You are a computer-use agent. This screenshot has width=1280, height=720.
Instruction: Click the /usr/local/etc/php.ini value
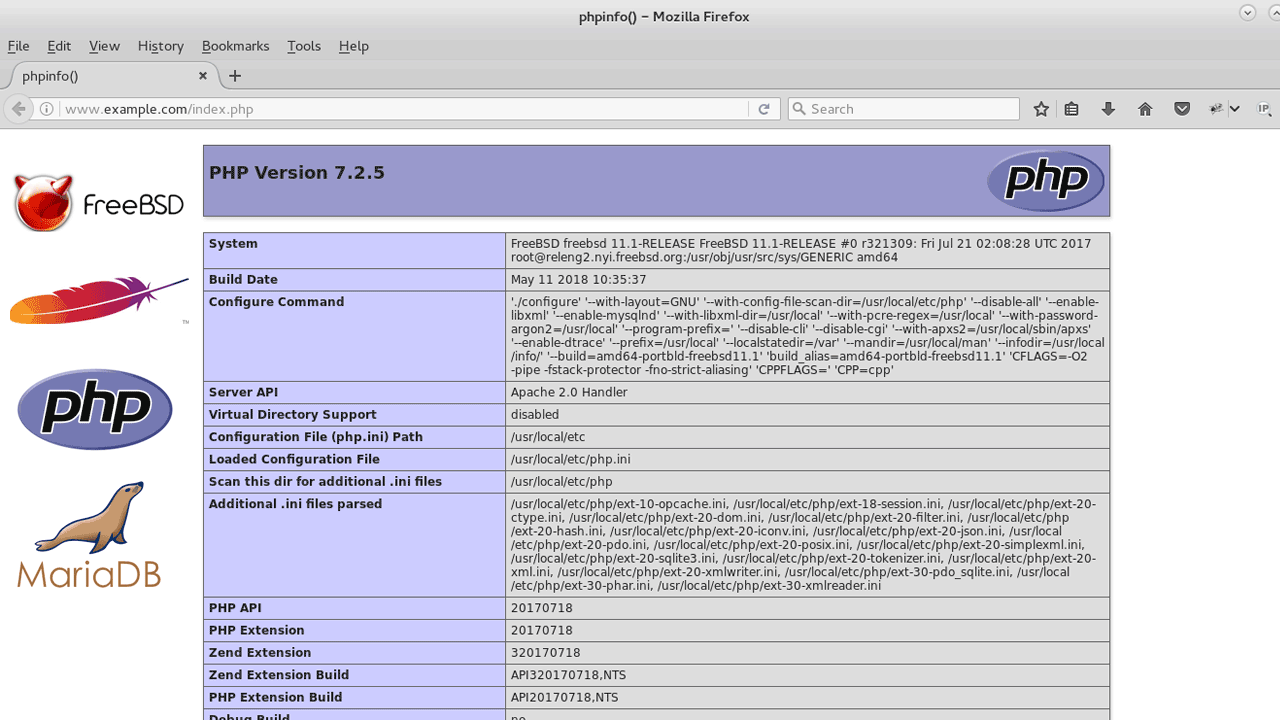point(570,459)
